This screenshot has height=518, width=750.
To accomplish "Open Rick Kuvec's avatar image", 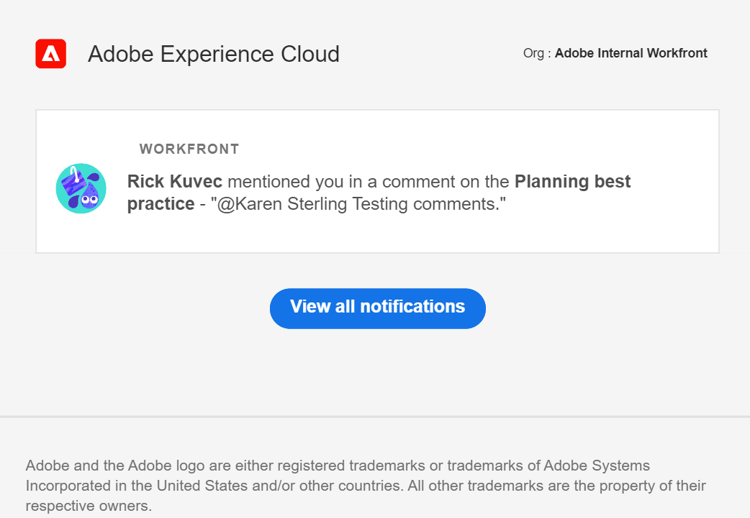I will [x=81, y=189].
